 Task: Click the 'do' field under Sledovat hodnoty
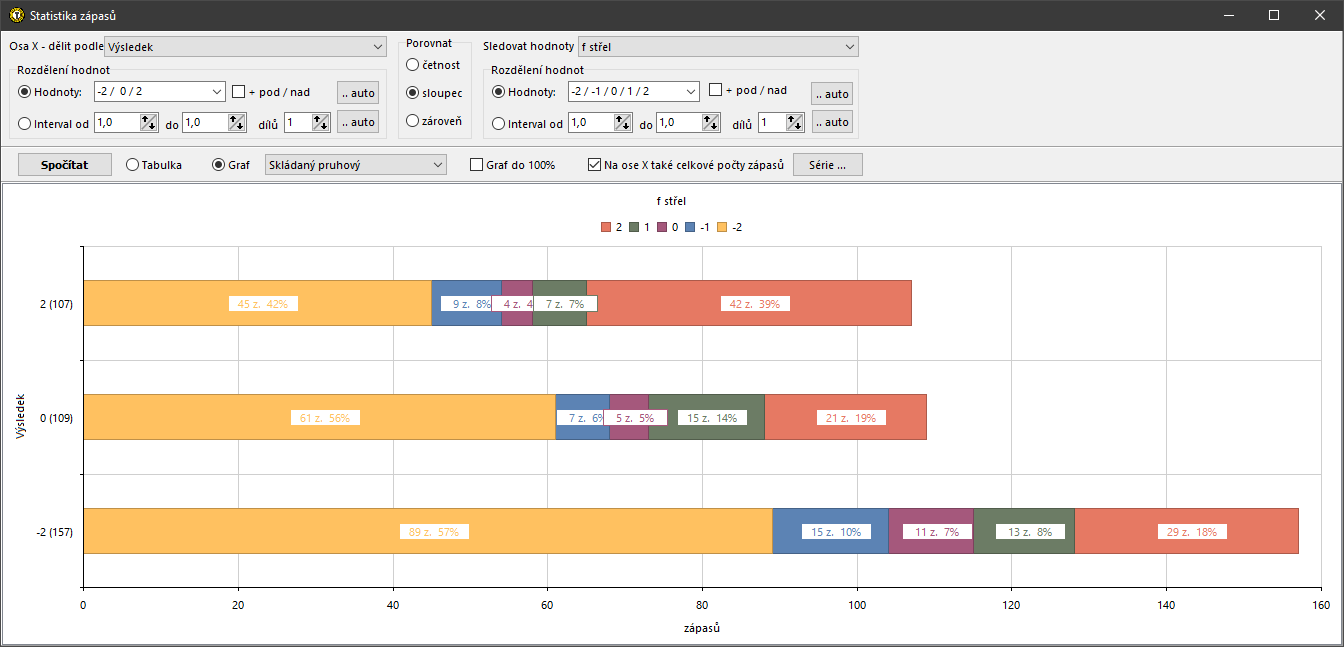679,123
